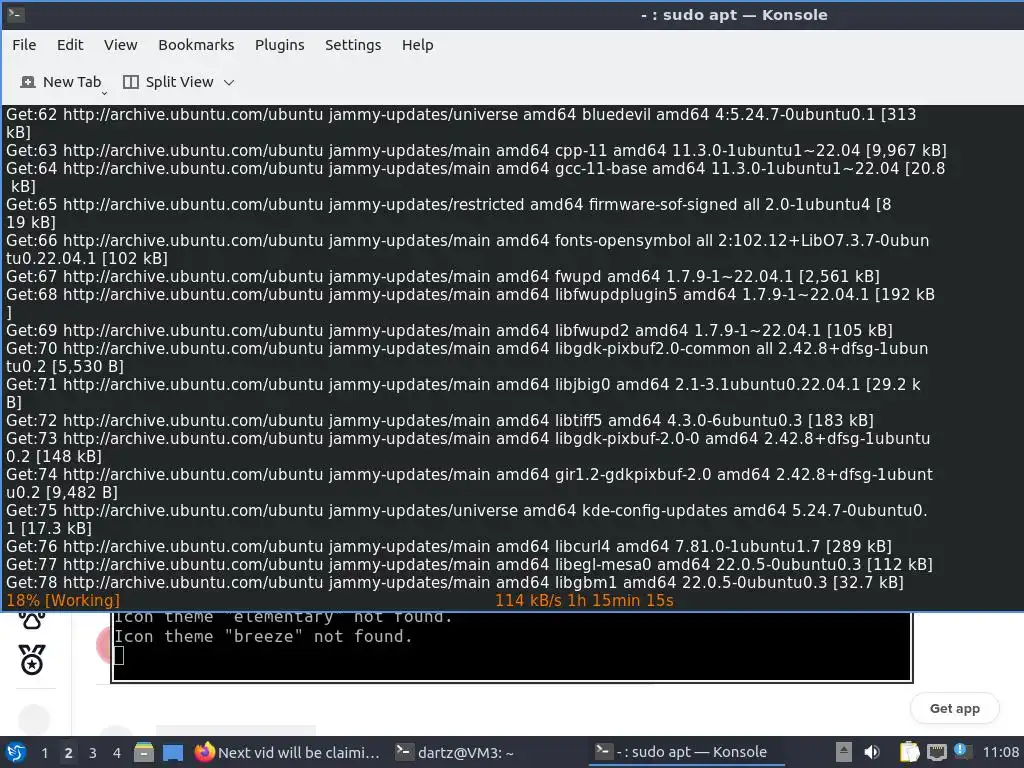Open the Settings menu
The height and width of the screenshot is (768, 1024).
pos(353,45)
